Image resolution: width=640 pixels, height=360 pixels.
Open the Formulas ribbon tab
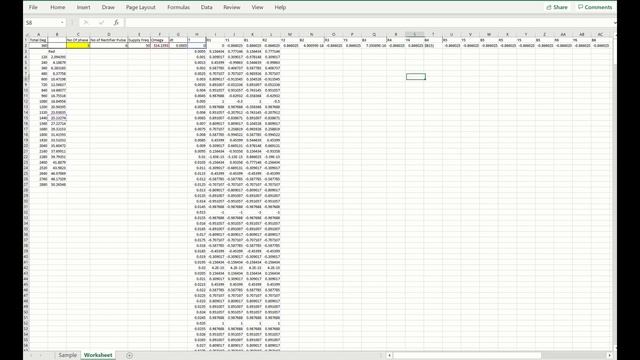[x=178, y=7]
